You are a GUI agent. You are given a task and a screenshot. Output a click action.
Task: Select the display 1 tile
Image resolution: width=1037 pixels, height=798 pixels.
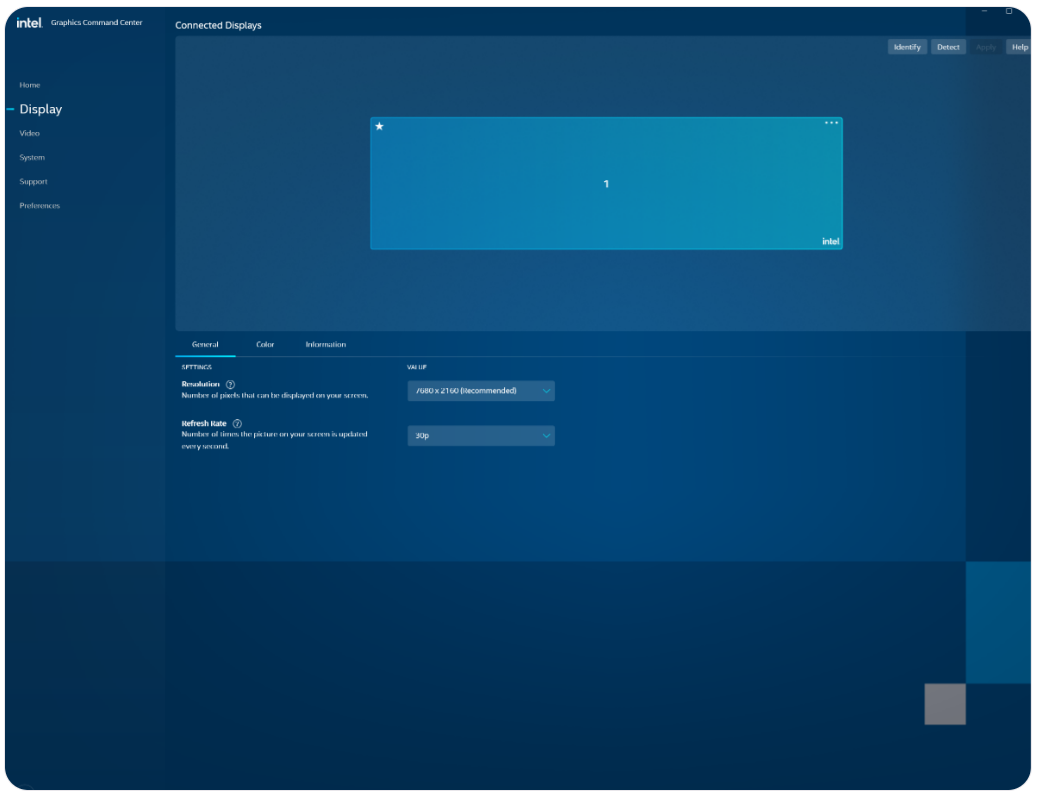(606, 184)
